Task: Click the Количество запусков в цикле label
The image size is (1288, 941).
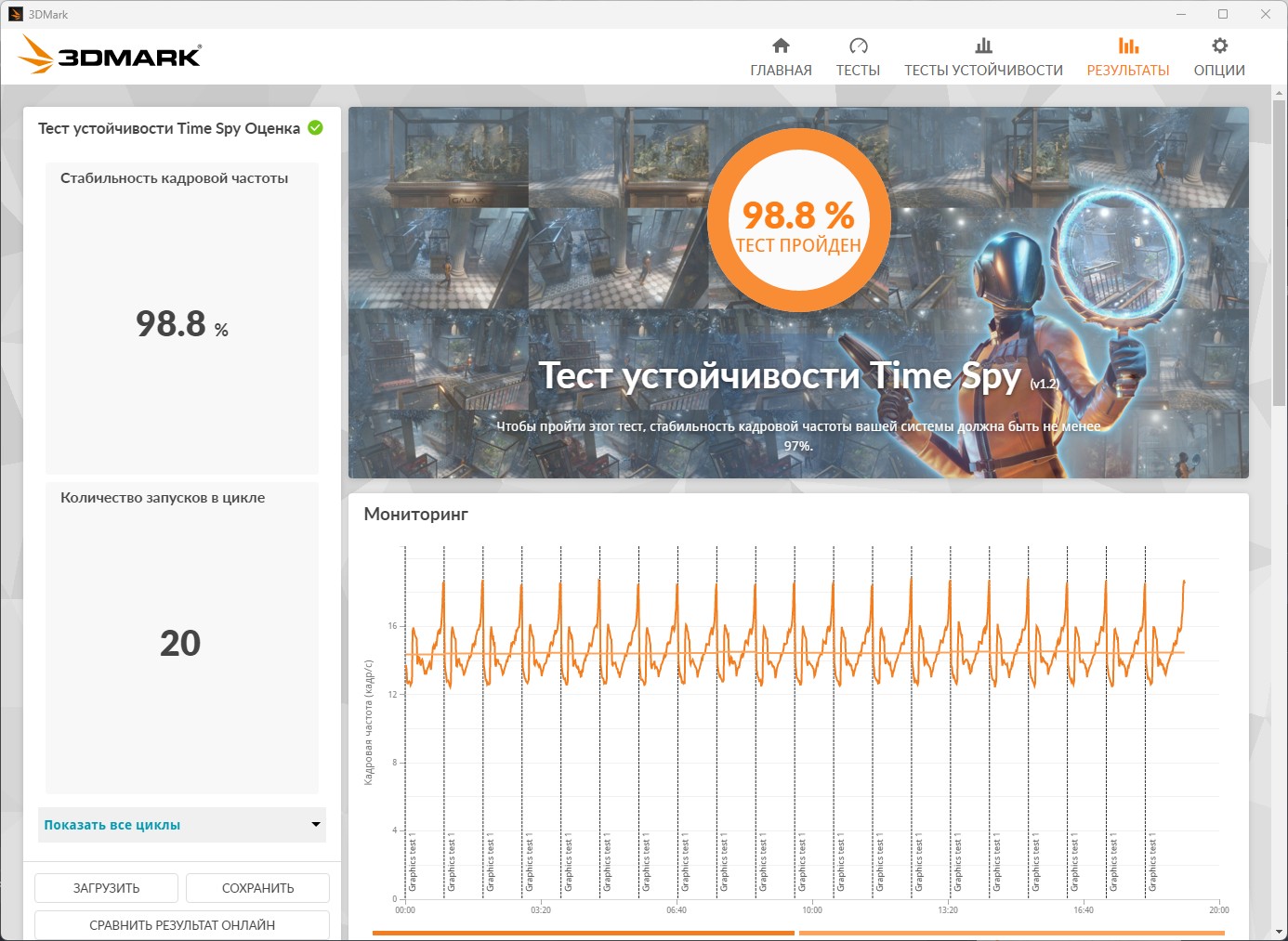Action: [x=163, y=498]
